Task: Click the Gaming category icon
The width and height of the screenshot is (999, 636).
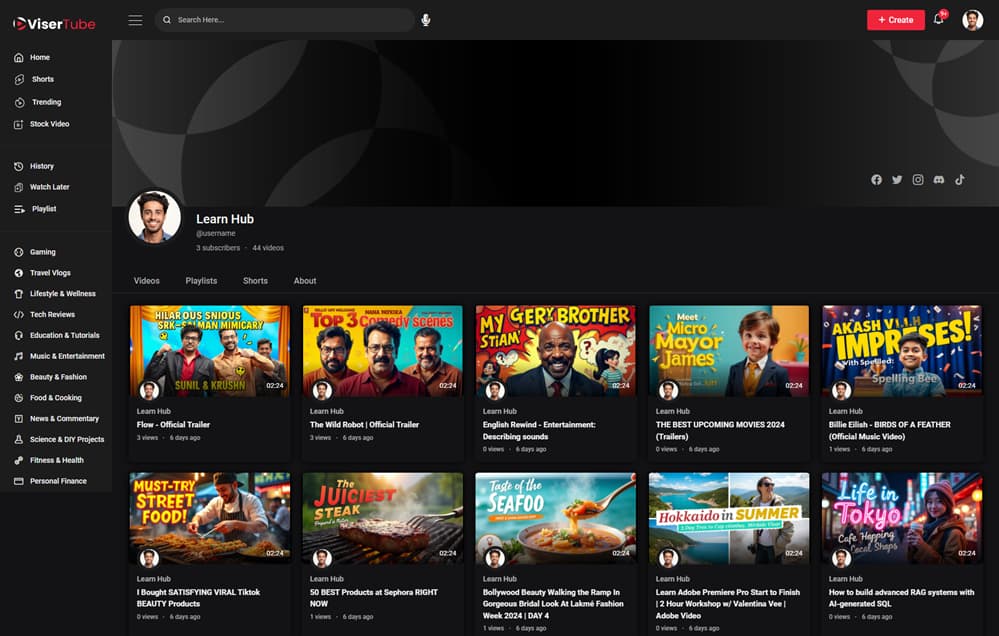Action: (x=18, y=252)
